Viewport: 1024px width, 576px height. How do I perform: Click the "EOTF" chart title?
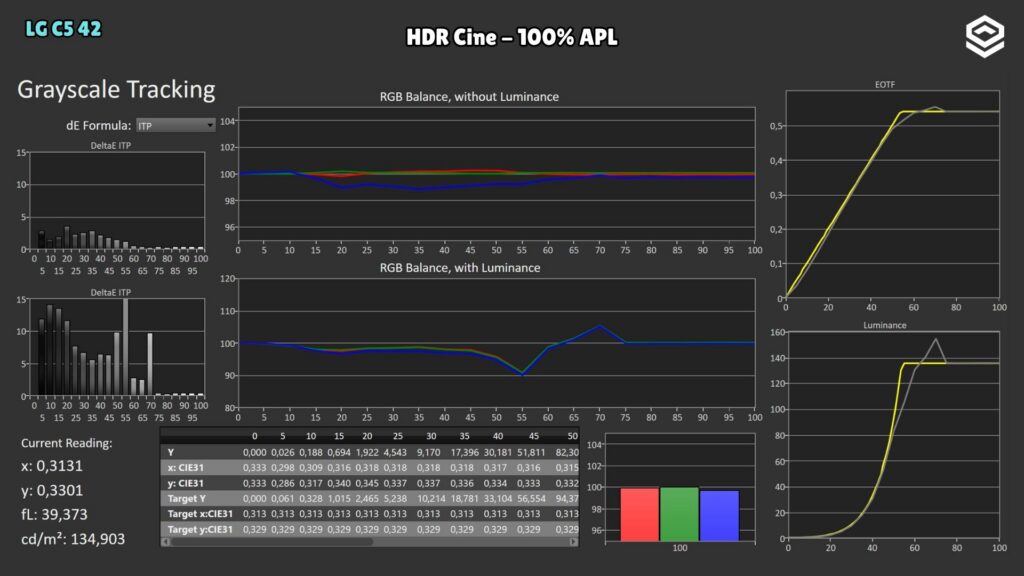[x=885, y=84]
